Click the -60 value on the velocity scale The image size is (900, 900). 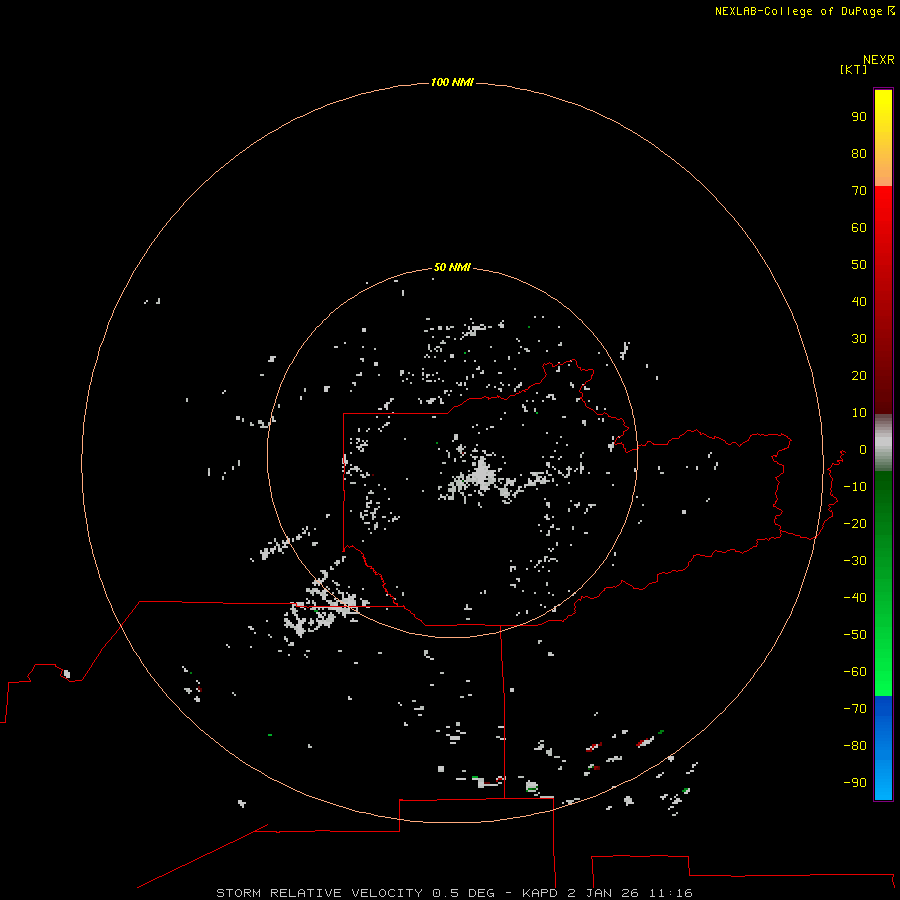(x=855, y=672)
